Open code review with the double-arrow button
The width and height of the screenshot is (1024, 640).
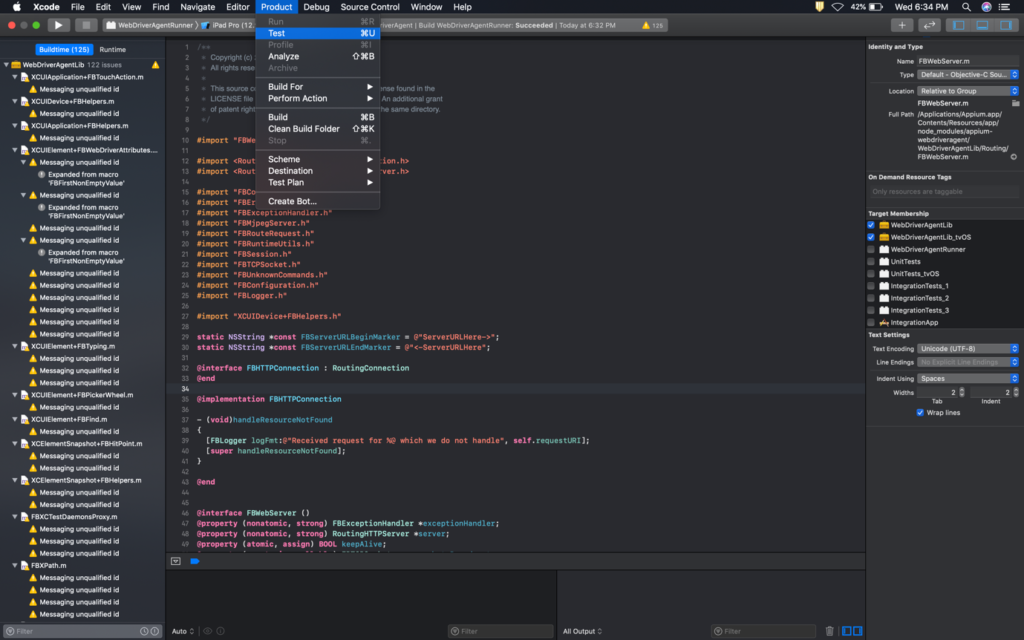coord(929,25)
